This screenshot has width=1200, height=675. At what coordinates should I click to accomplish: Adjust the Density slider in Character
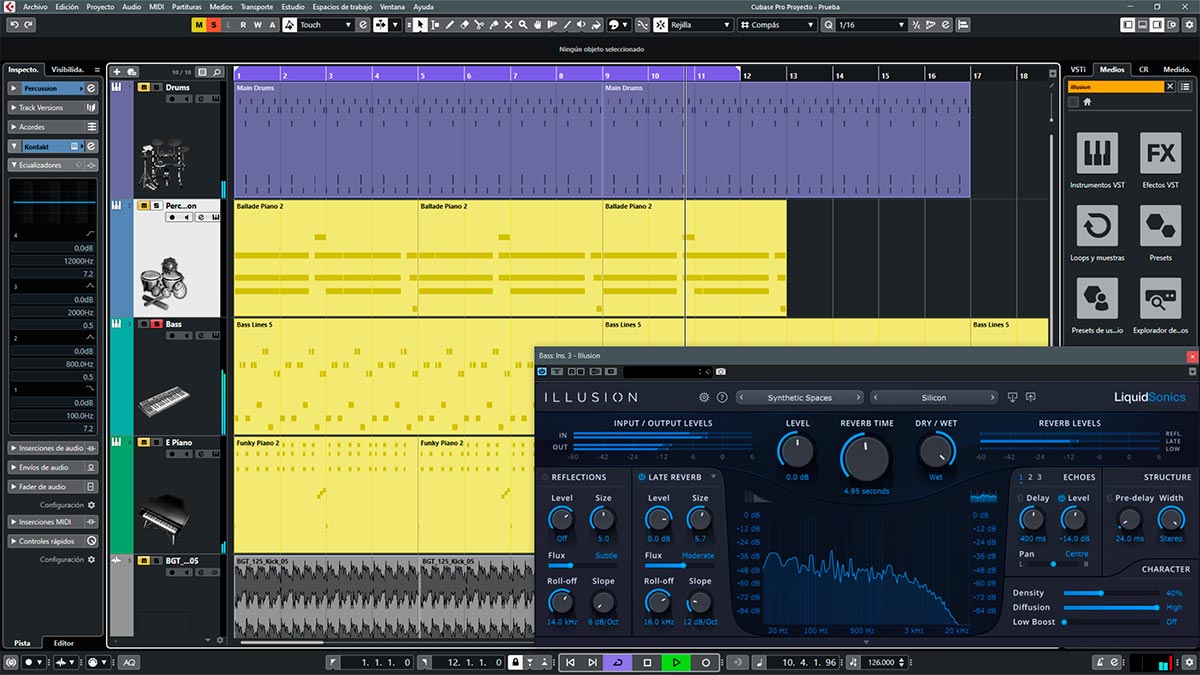[x=1110, y=593]
